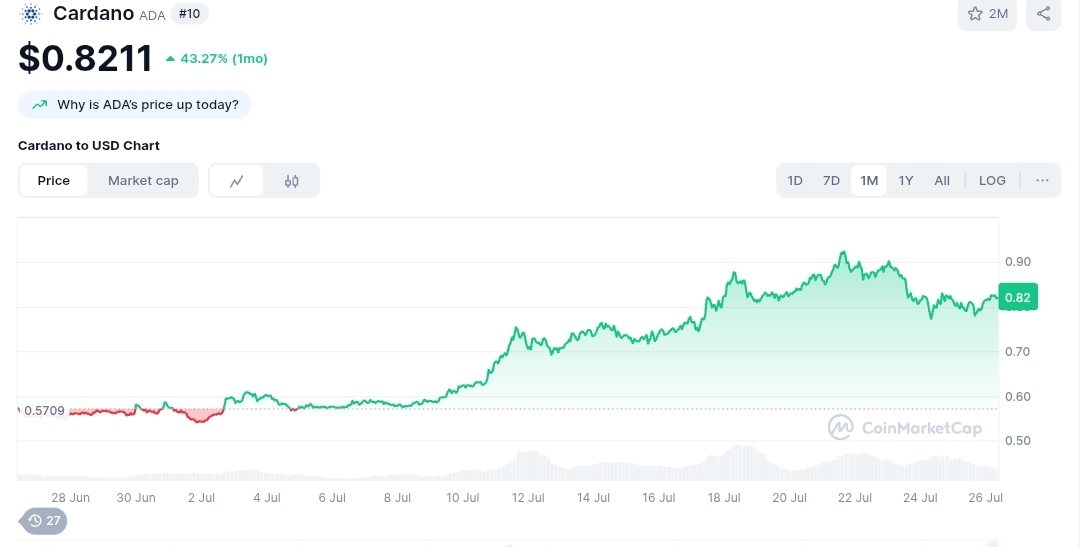Show the All time range

click(x=942, y=181)
